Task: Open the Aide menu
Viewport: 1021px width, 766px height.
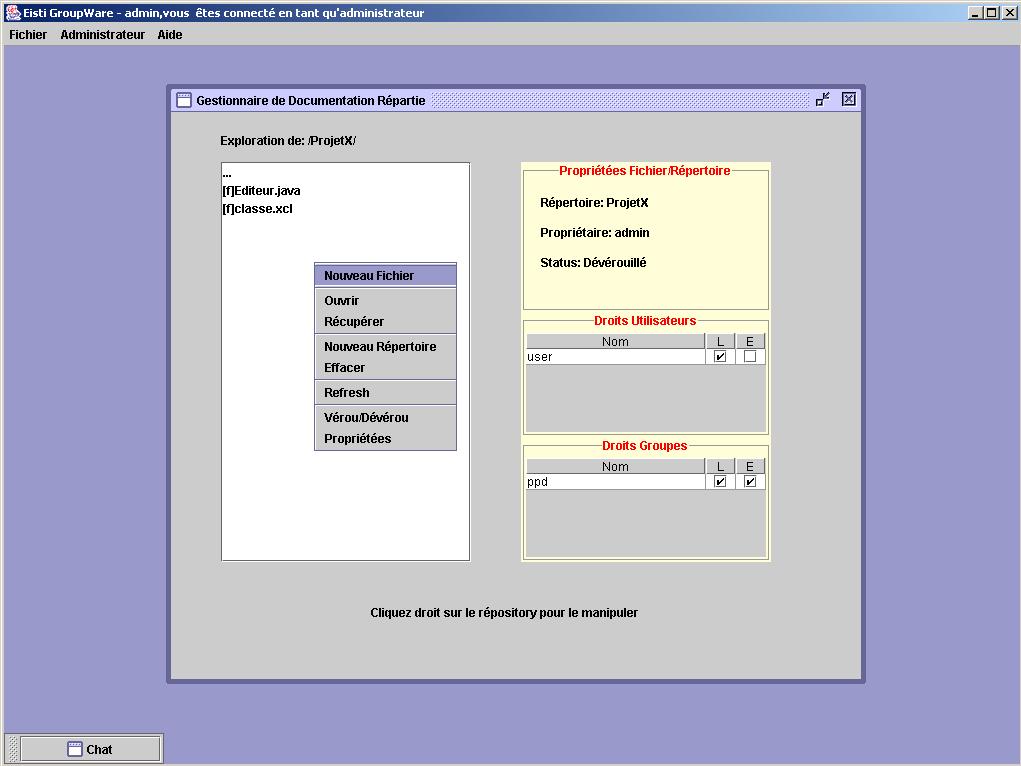Action: (170, 35)
